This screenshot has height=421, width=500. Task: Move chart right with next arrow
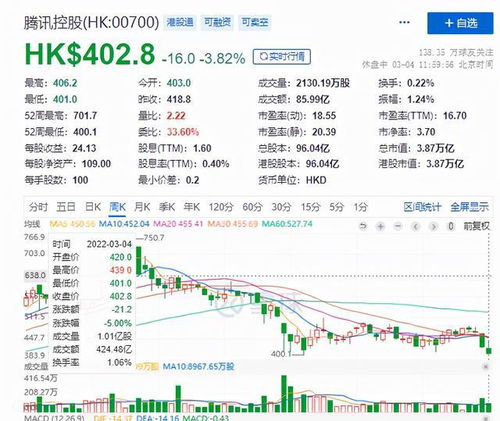(433, 227)
